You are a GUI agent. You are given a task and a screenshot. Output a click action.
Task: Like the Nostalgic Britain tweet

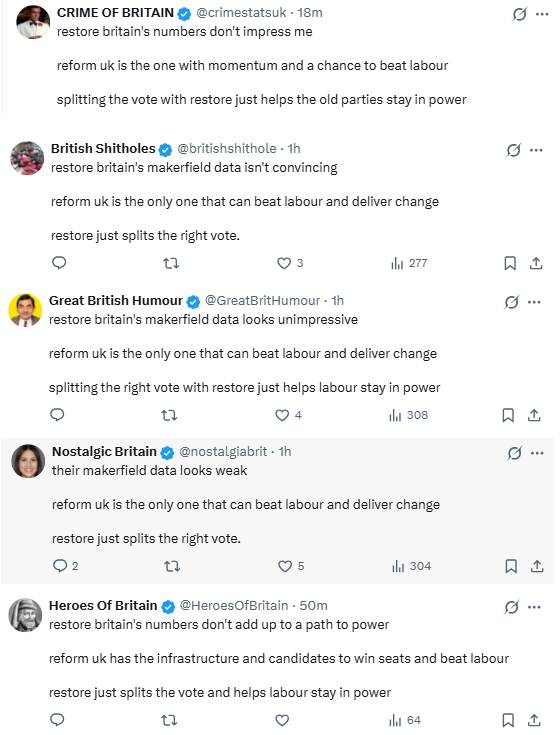(x=291, y=566)
